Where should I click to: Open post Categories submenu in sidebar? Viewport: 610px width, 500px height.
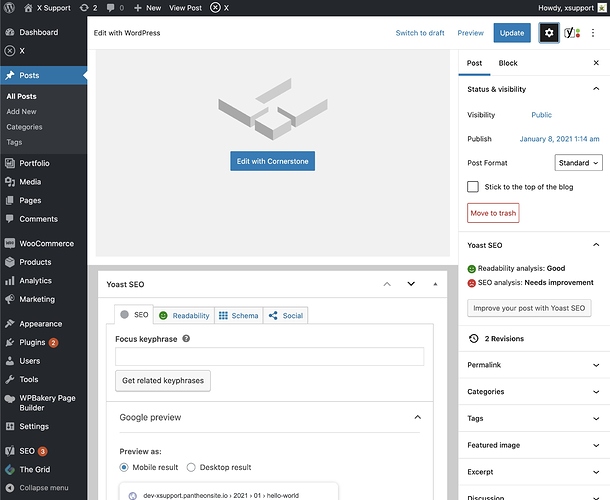24,127
